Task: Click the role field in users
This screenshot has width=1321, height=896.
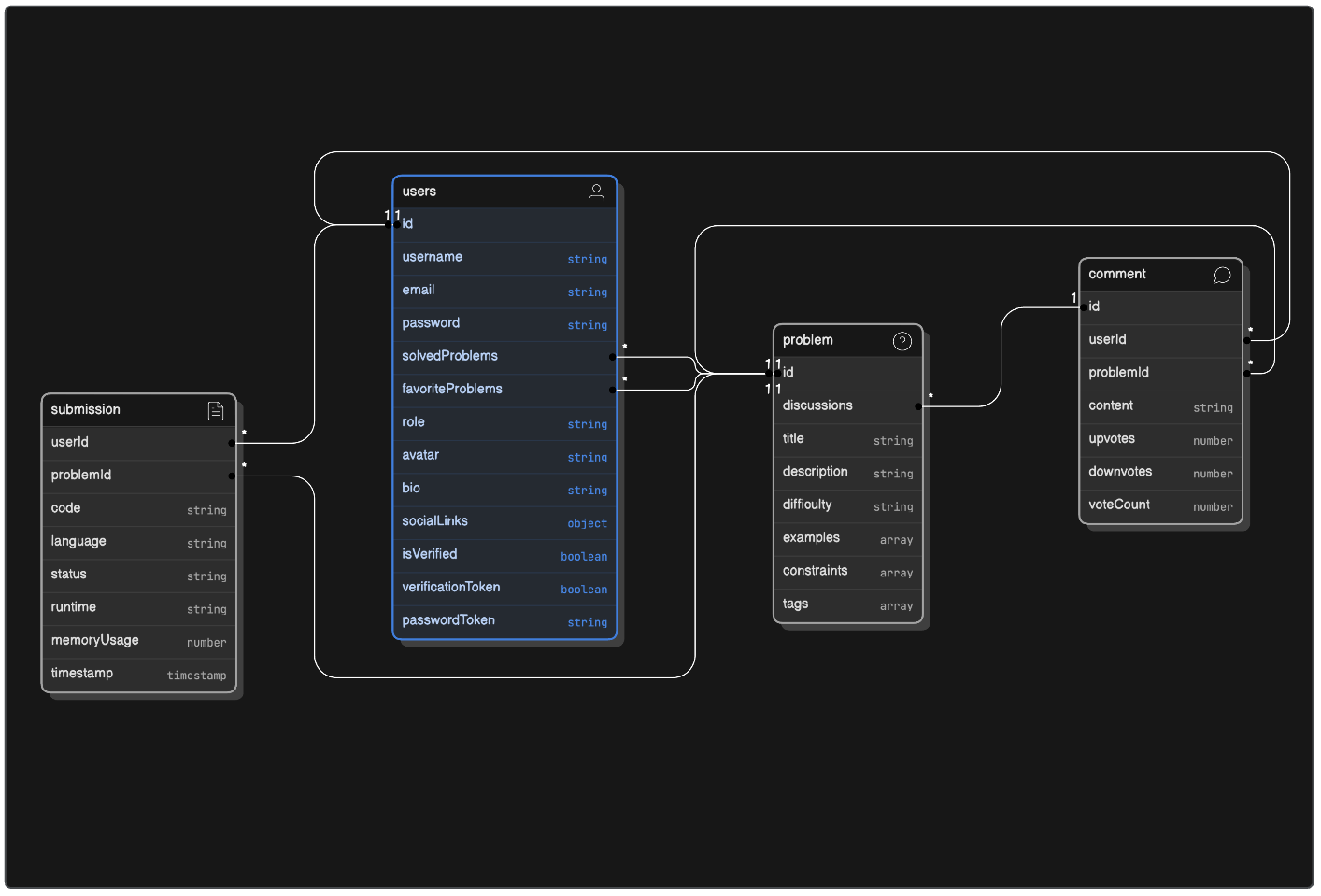Action: [504, 422]
